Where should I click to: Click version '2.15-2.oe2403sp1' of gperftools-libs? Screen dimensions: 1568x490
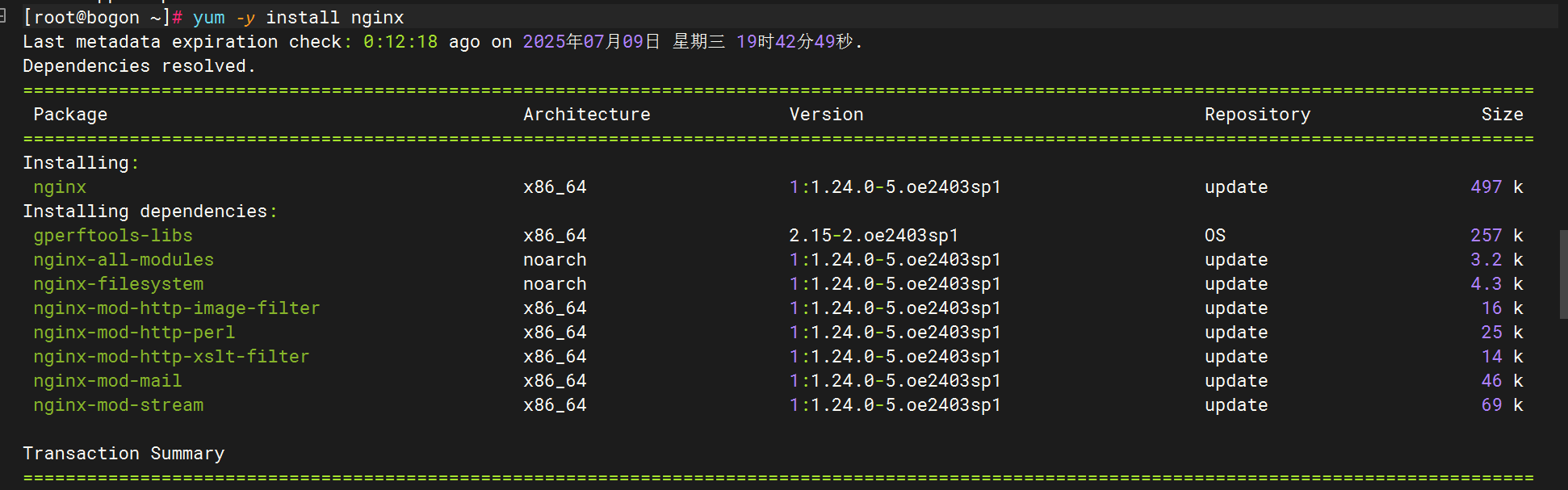(874, 236)
